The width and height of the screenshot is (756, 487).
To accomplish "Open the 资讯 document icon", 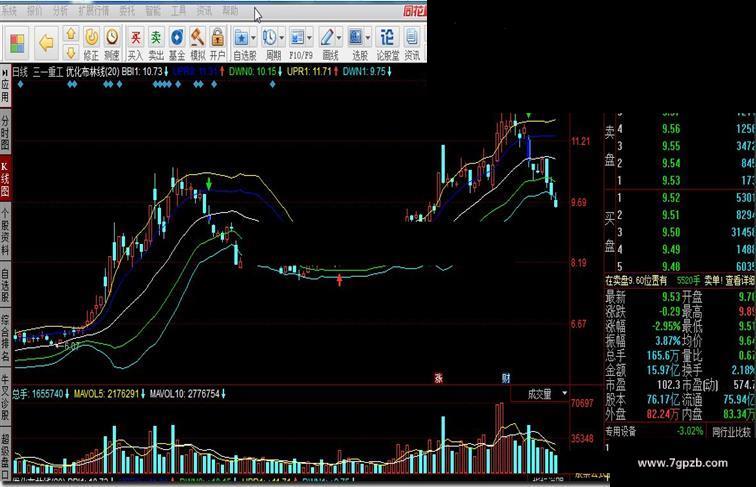I will (411, 37).
